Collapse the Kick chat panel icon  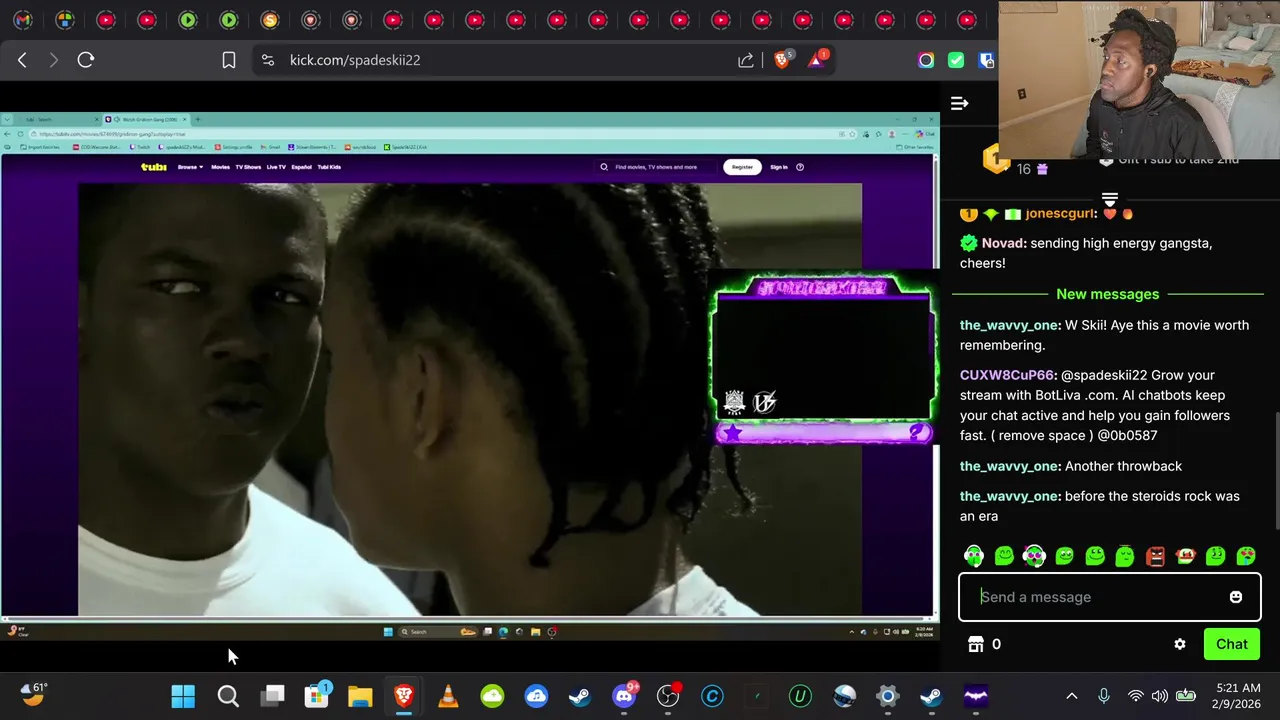pos(959,103)
